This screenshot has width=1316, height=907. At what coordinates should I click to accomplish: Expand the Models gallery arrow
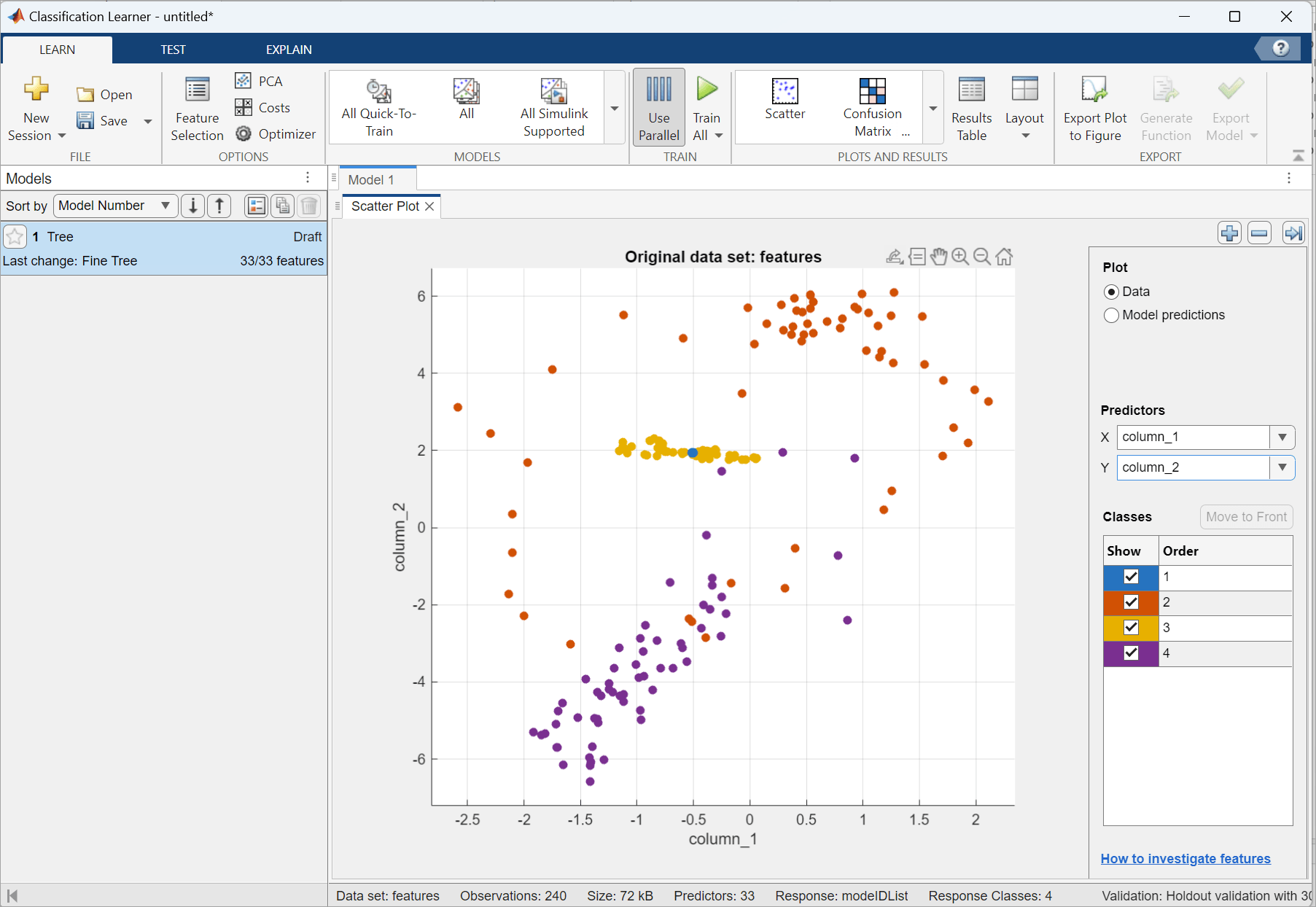coord(615,107)
